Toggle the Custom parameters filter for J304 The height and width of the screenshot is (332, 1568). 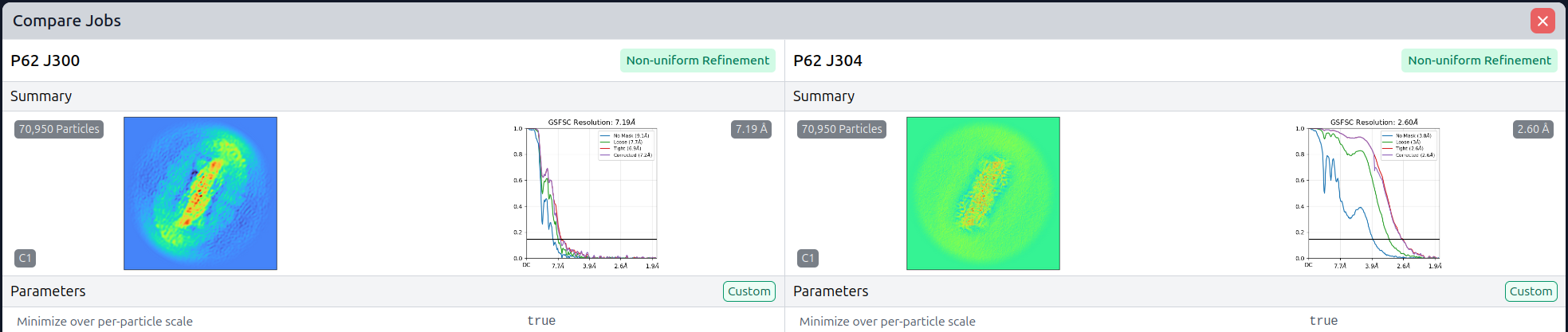tap(1531, 291)
